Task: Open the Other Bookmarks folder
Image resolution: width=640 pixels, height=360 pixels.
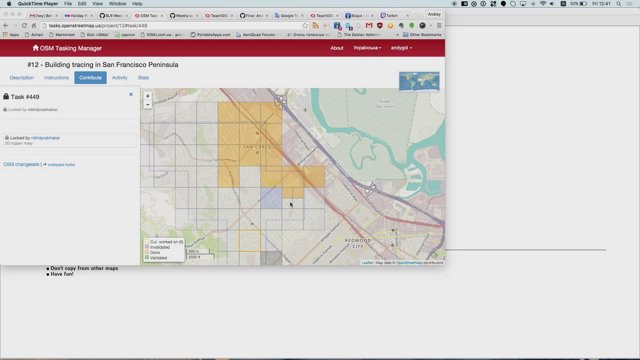Action: 422,35
